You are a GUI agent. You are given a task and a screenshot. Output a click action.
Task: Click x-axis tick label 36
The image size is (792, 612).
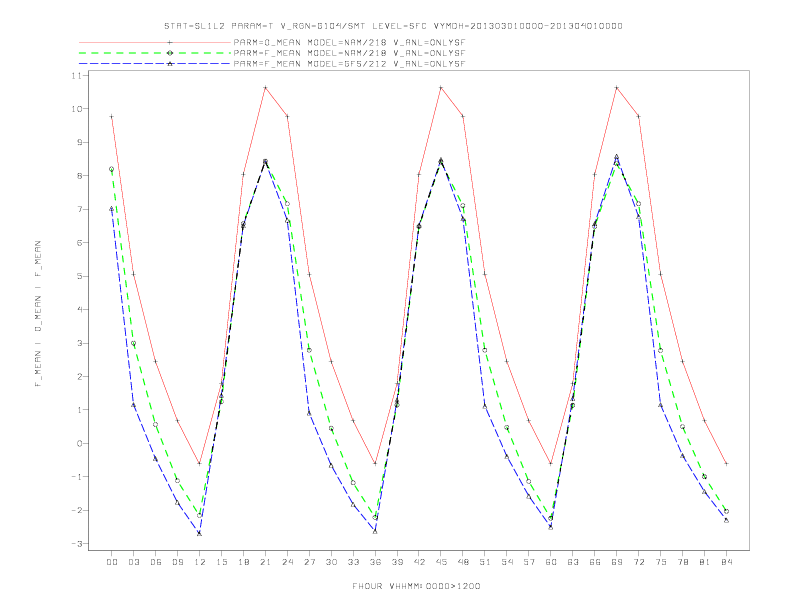pyautogui.click(x=375, y=562)
